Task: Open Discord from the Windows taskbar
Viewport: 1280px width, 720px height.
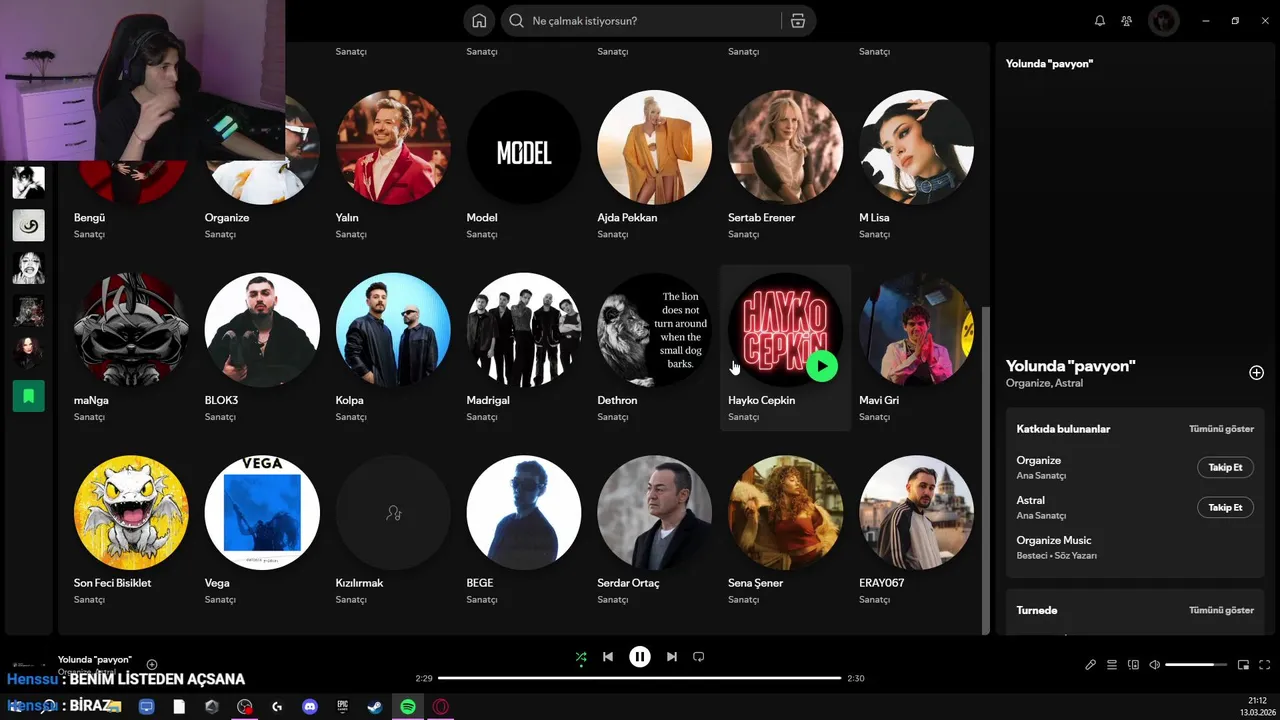Action: [x=310, y=707]
